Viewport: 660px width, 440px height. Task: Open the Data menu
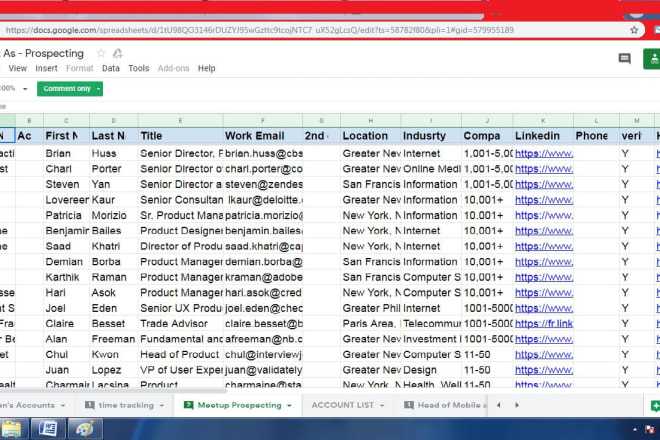tap(111, 68)
